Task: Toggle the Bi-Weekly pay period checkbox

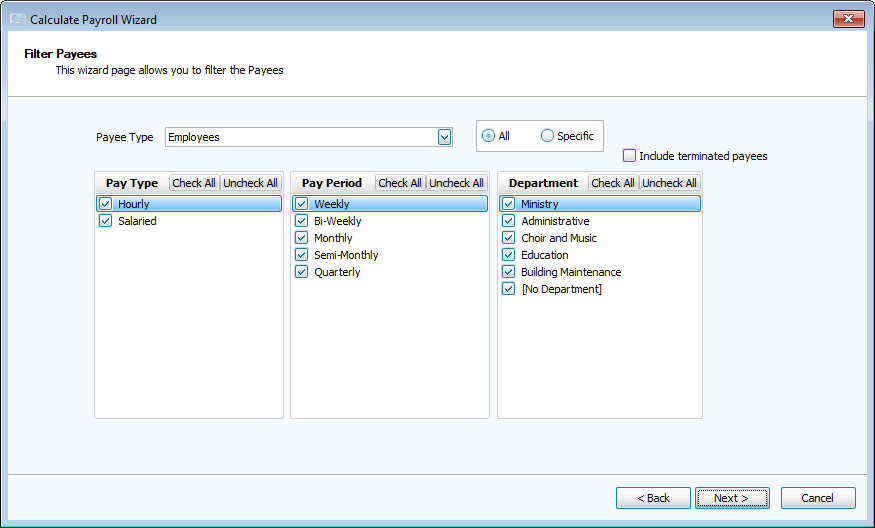Action: click(301, 221)
